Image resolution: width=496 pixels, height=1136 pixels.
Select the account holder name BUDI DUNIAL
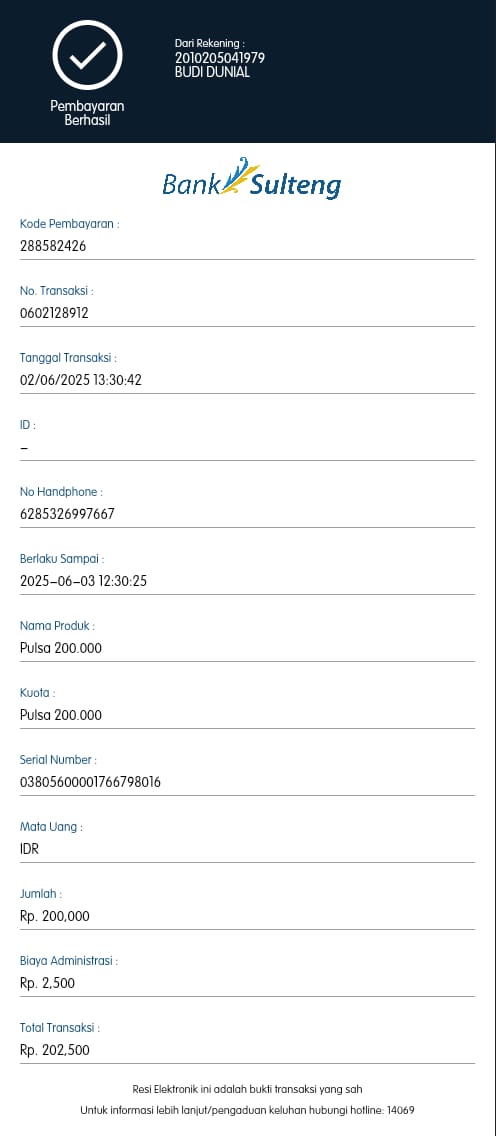[x=212, y=72]
